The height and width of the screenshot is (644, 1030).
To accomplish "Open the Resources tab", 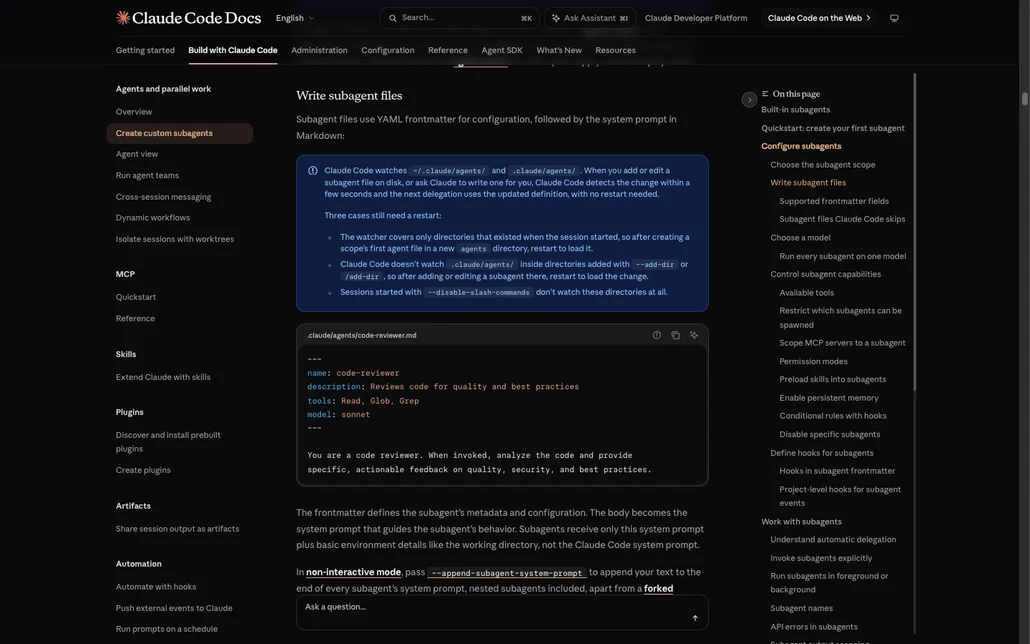I will click(616, 50).
